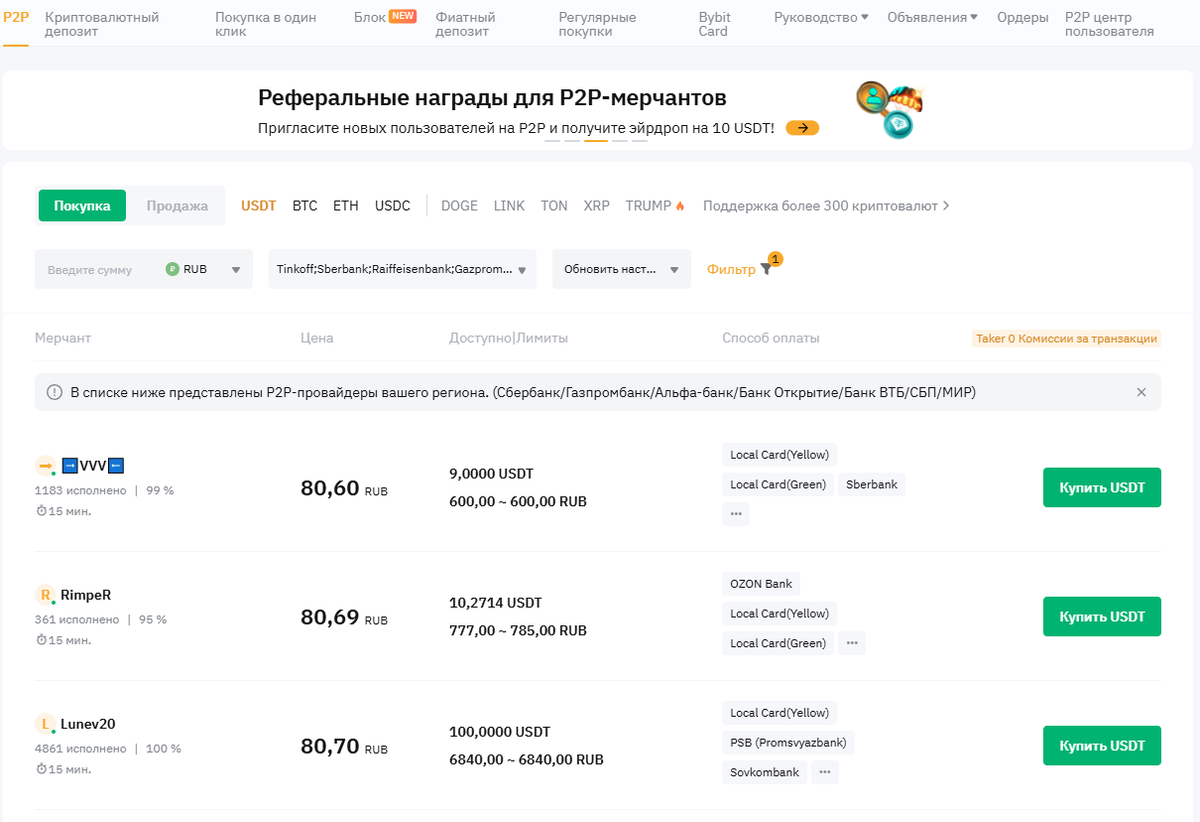Dismiss the regional providers notice
The image size is (1200, 822).
pyautogui.click(x=1141, y=392)
